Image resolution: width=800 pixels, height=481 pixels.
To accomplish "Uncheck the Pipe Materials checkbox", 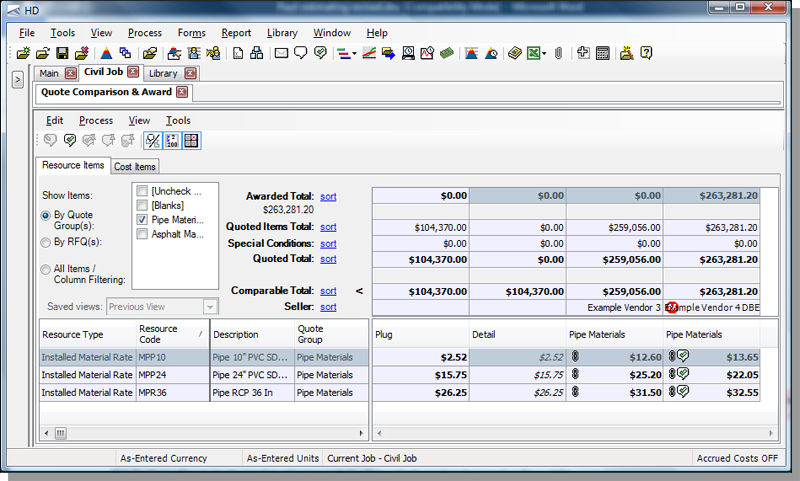I will [x=143, y=219].
